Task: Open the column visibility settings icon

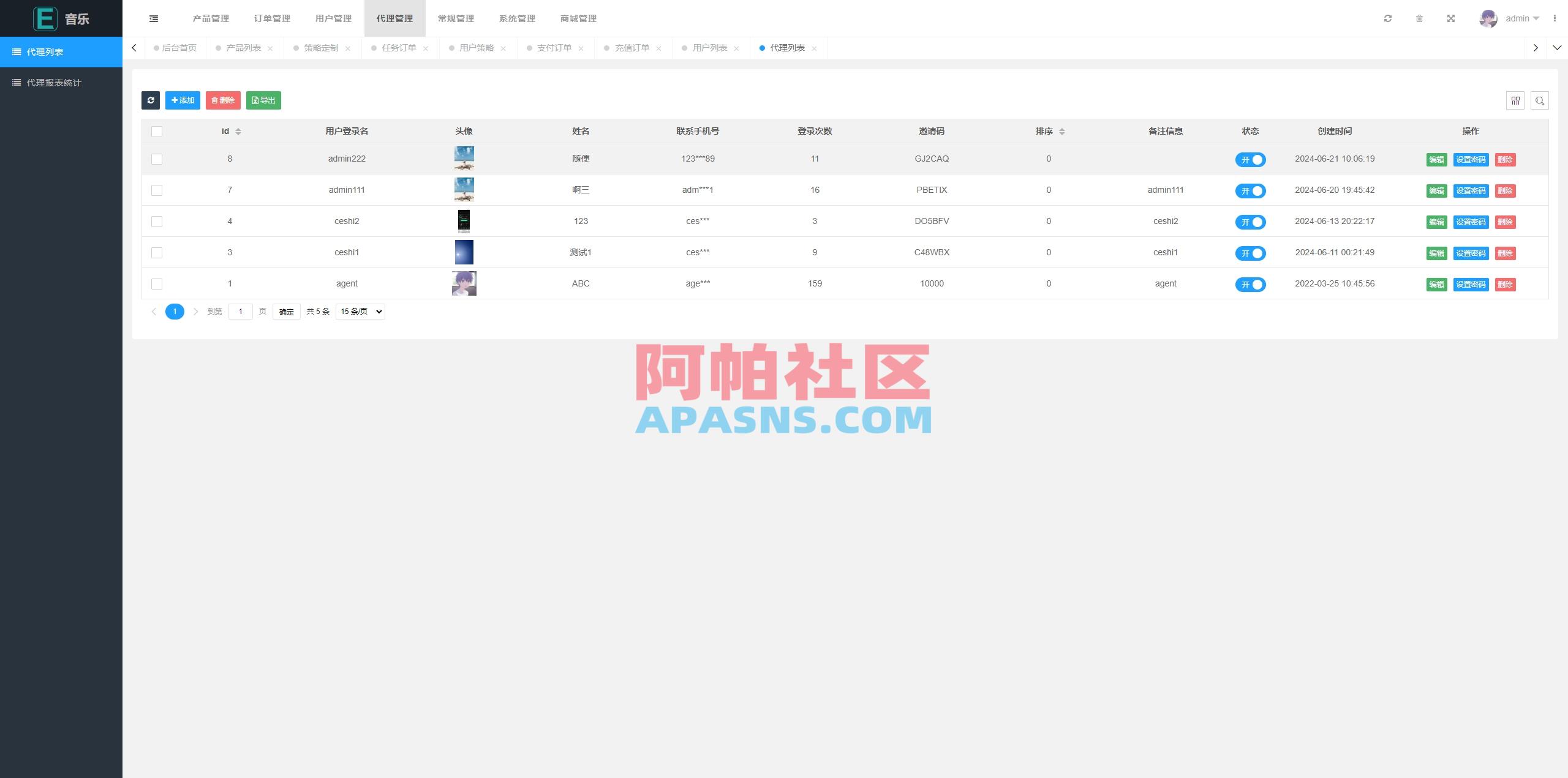Action: 1516,100
